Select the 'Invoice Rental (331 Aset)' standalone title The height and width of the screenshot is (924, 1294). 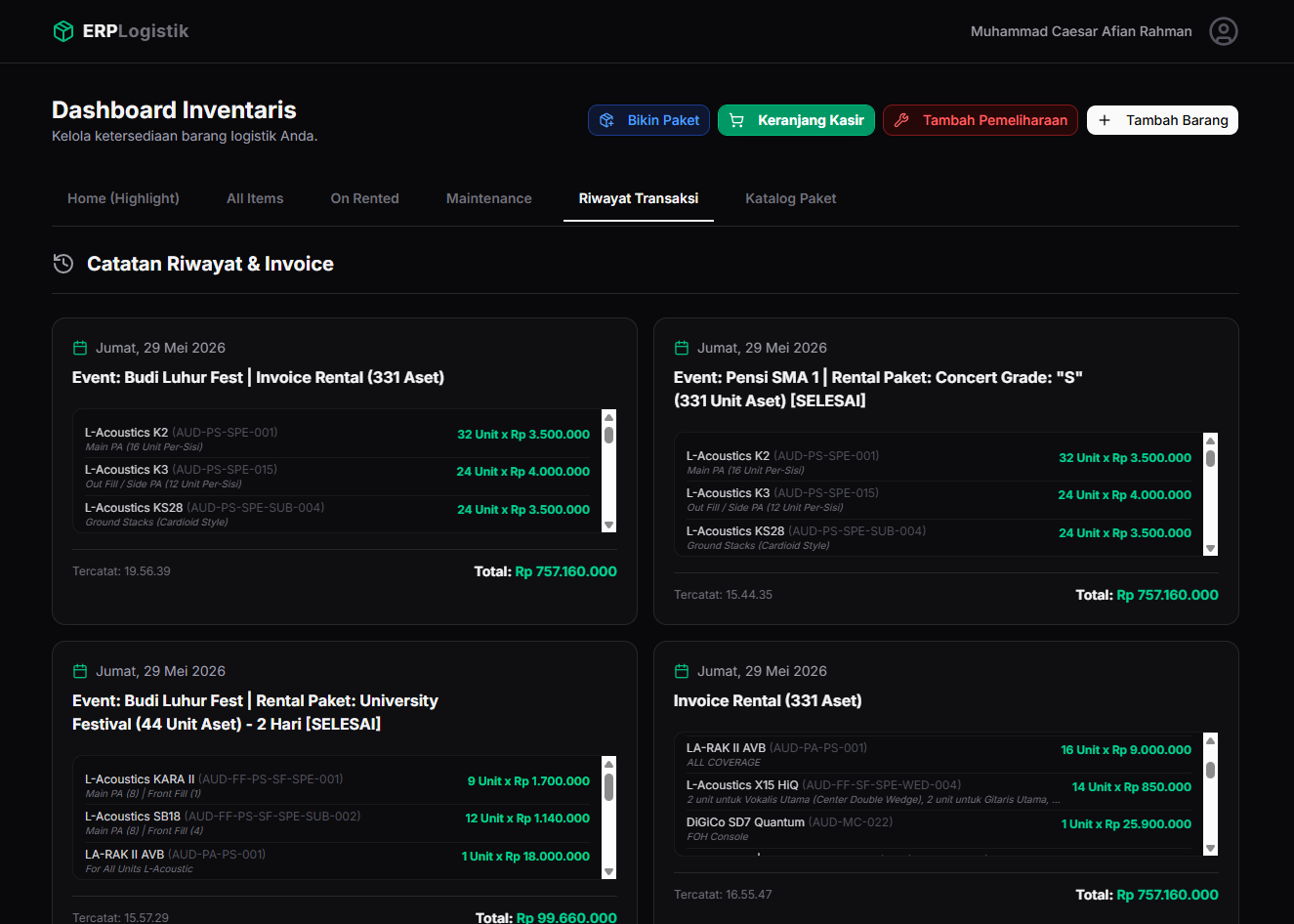click(768, 701)
